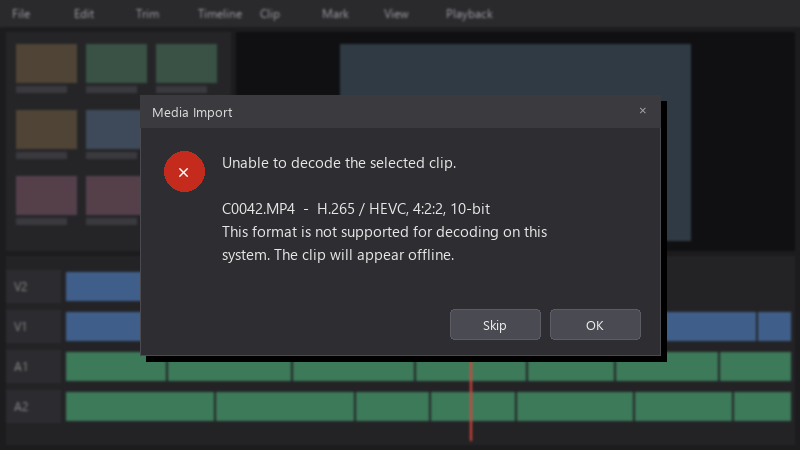Select the first clip on track A1
800x450 pixels.
coord(116,366)
